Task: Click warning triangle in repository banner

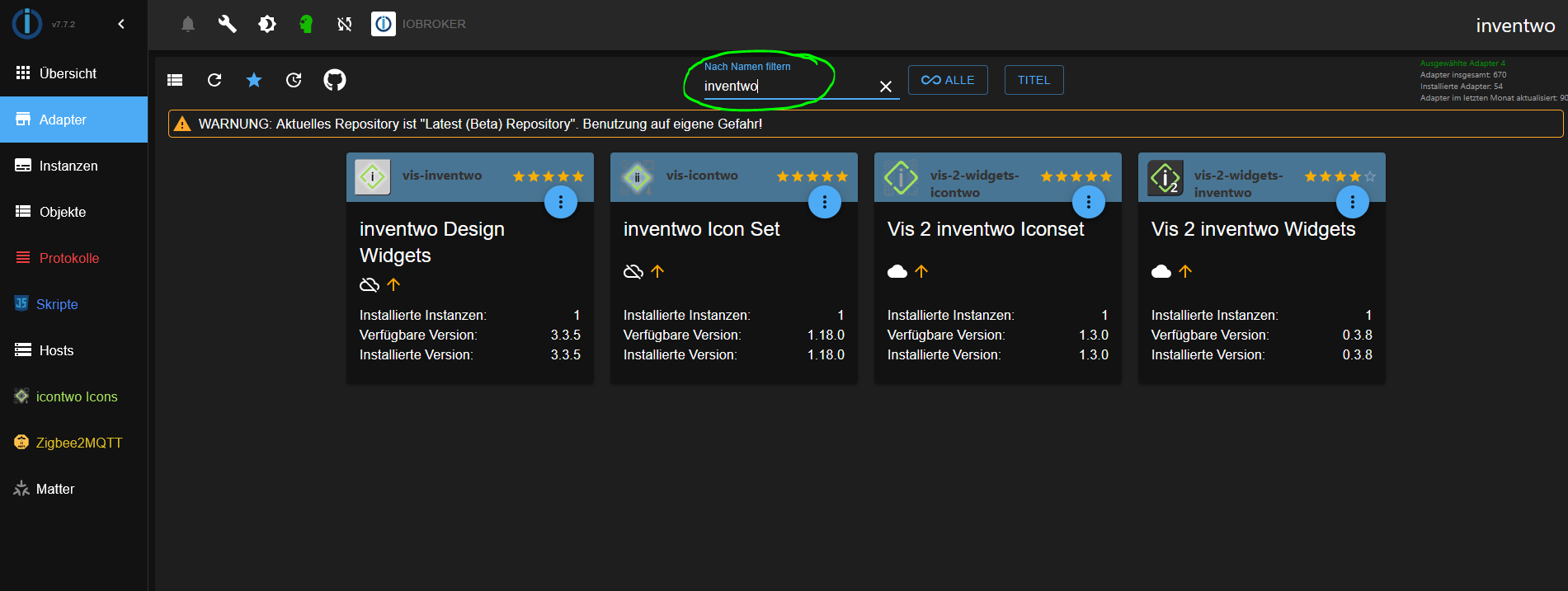Action: [182, 124]
